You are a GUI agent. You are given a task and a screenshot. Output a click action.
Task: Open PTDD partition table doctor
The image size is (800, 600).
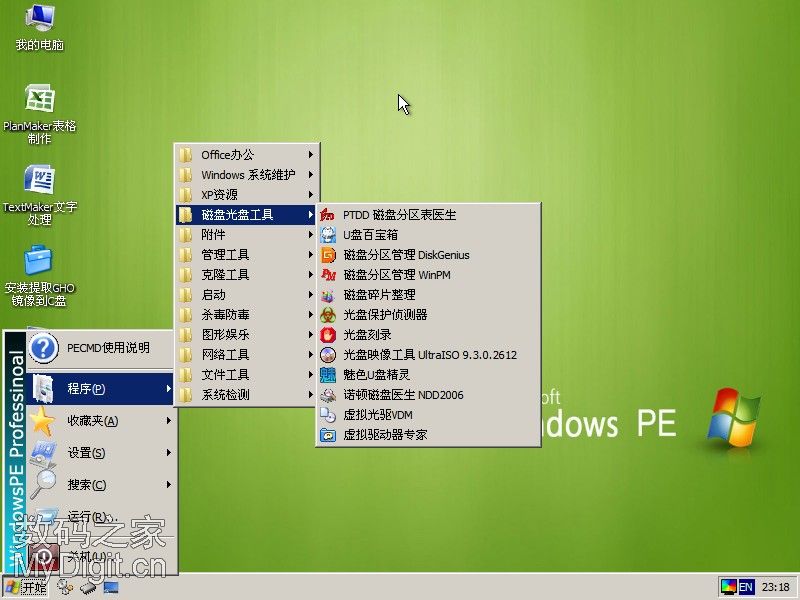(400, 215)
